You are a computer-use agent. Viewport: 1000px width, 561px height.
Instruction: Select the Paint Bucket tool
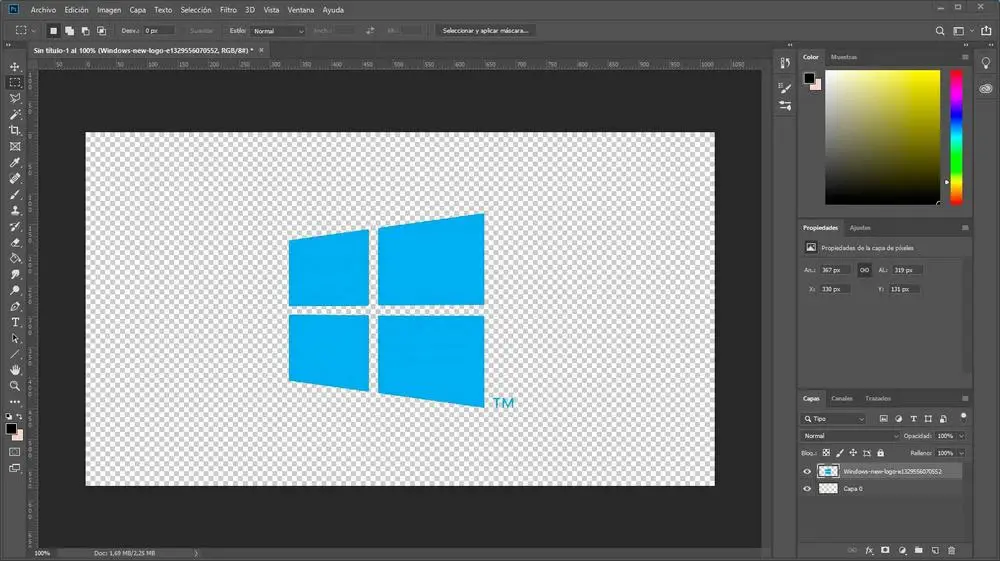coord(15,258)
